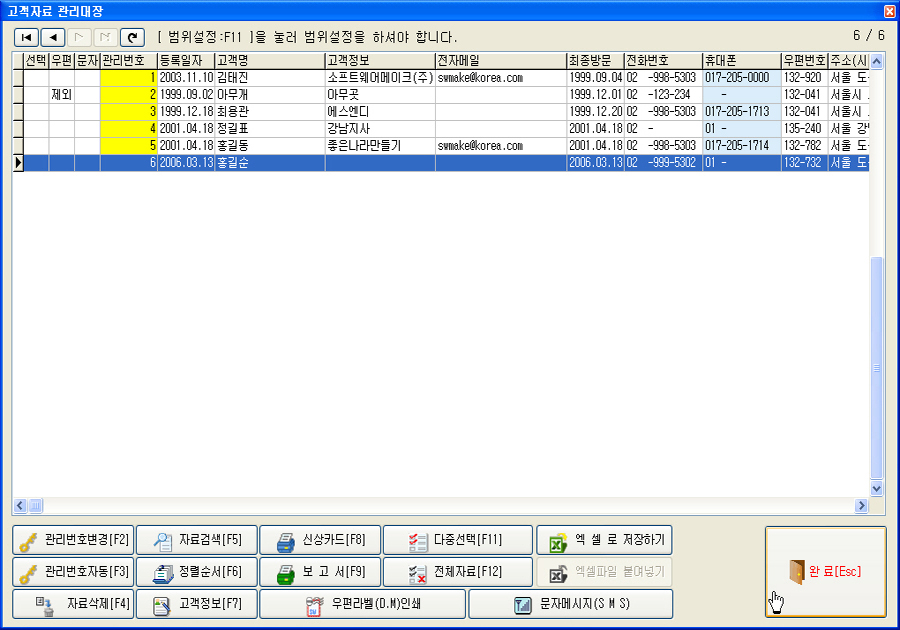The height and width of the screenshot is (630, 900).
Task: Click the blue printer icon of 신상카드[F8]
Action: [286, 541]
